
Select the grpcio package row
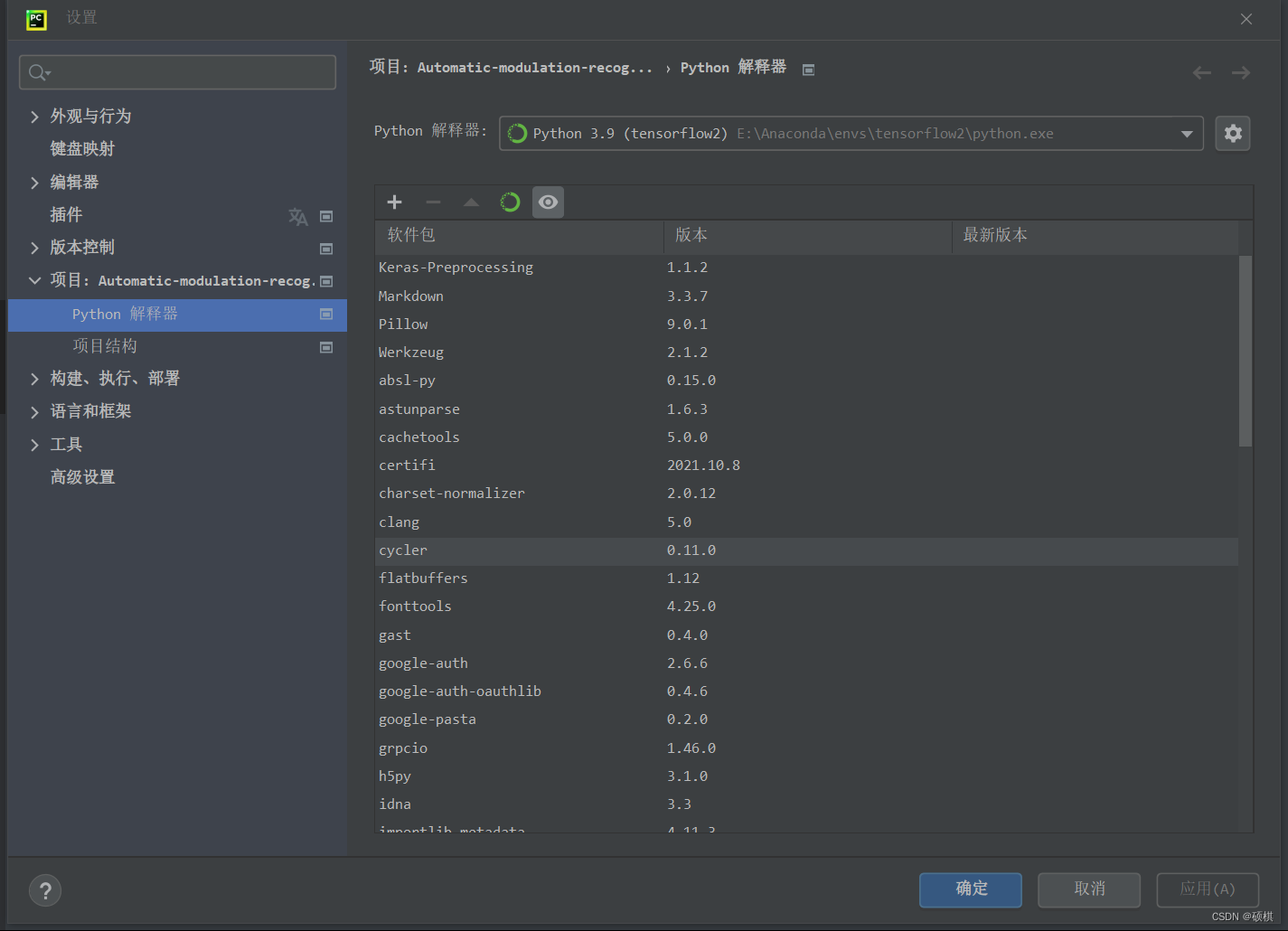click(807, 748)
